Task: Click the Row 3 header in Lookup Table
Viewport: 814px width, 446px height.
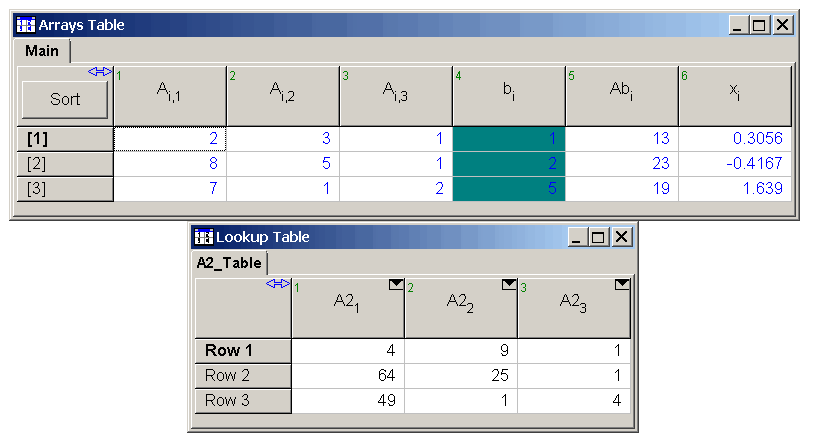Action: 242,401
